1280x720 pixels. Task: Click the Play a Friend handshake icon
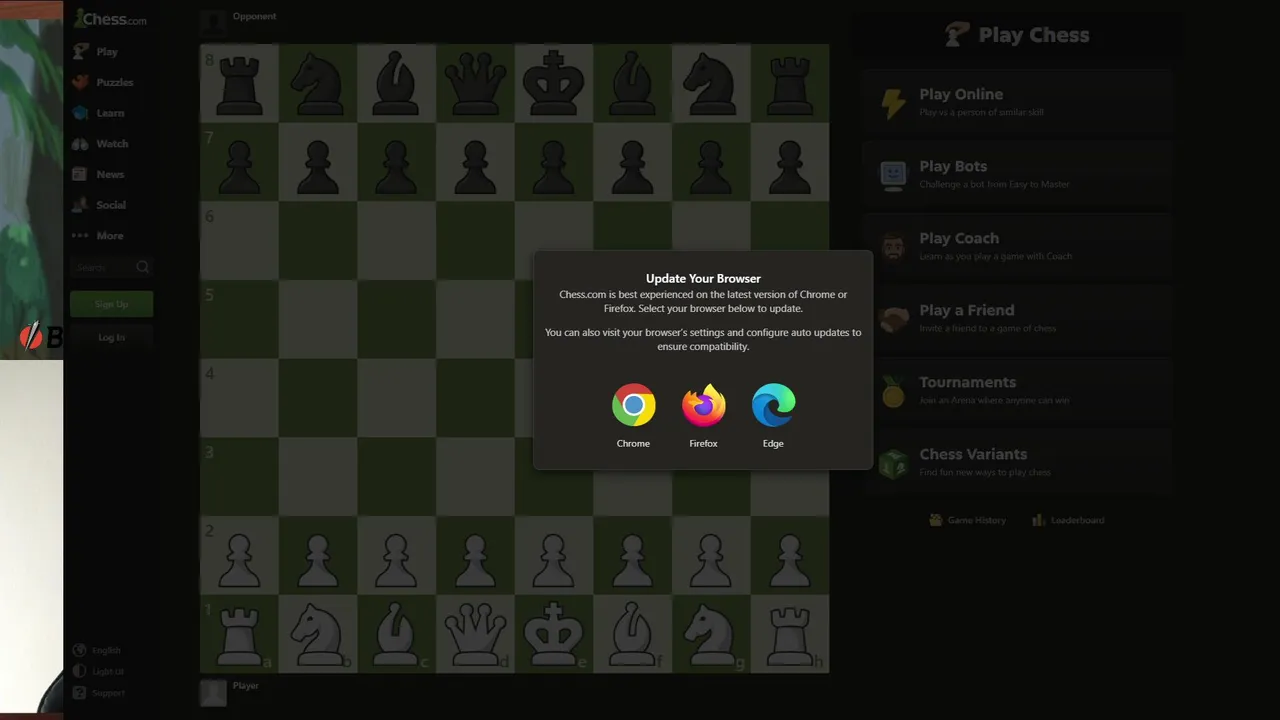893,319
